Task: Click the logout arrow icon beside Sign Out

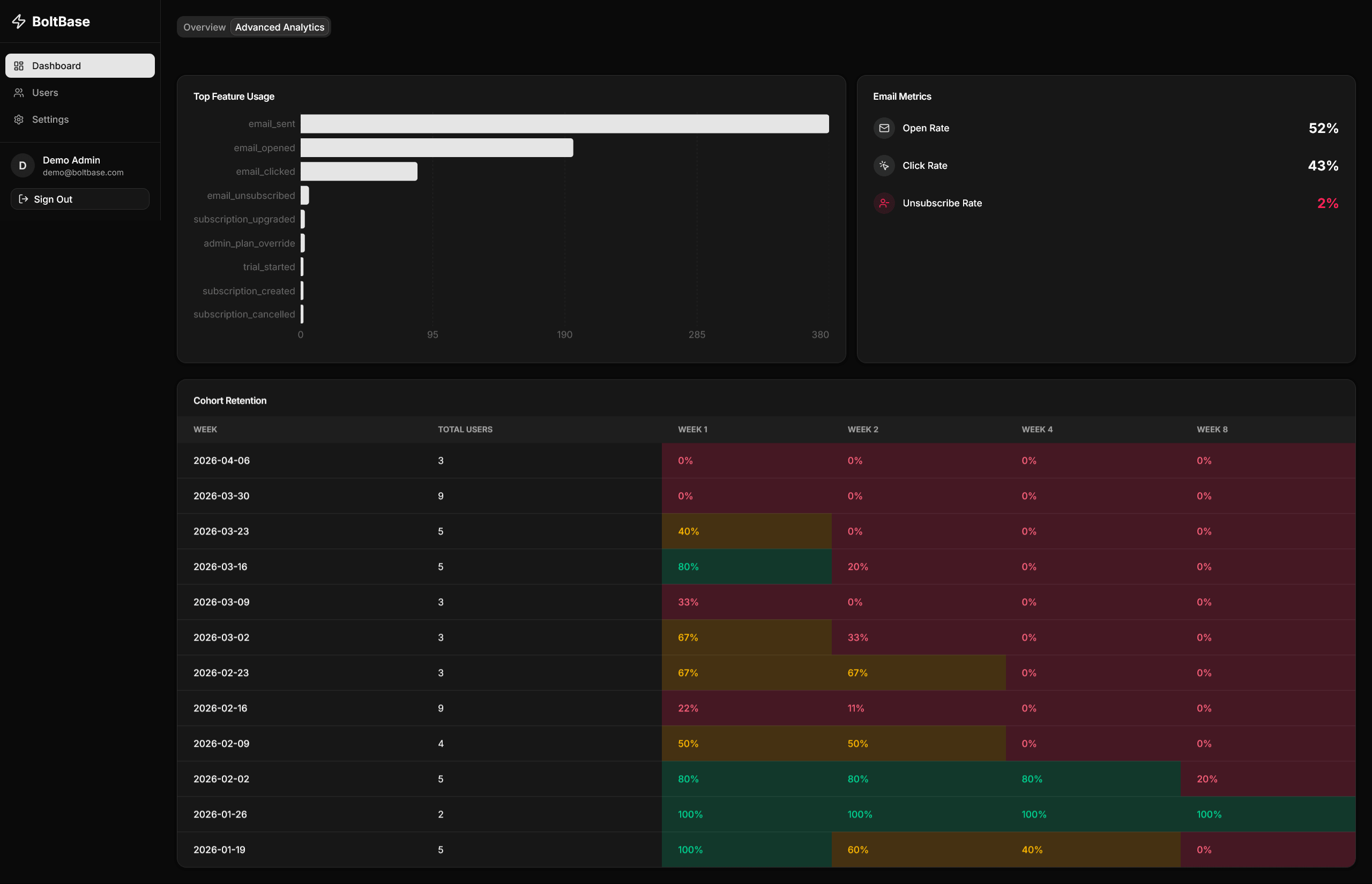Action: coord(24,198)
